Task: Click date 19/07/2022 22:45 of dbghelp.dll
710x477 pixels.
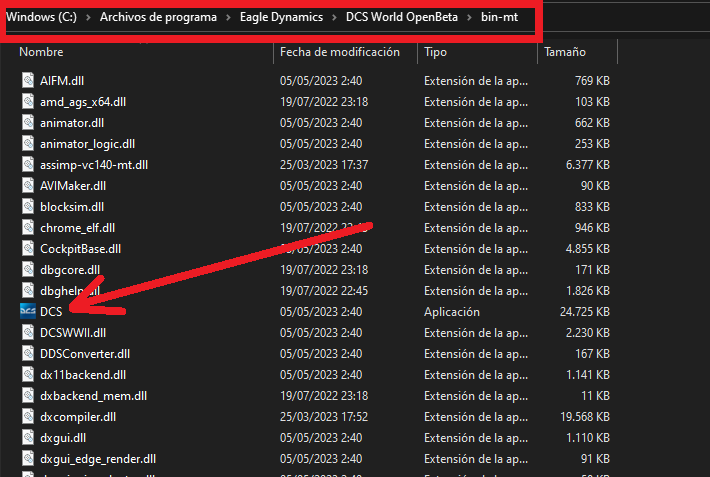Action: pyautogui.click(x=324, y=291)
